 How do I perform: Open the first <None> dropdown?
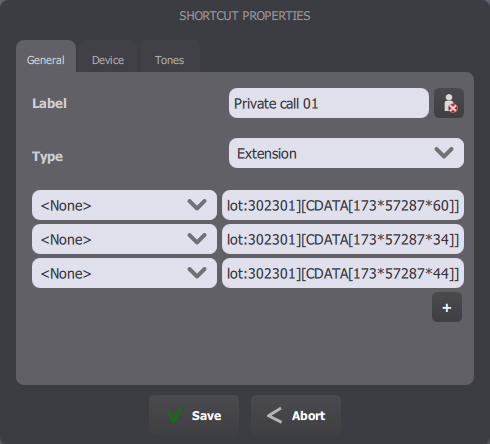[124, 205]
